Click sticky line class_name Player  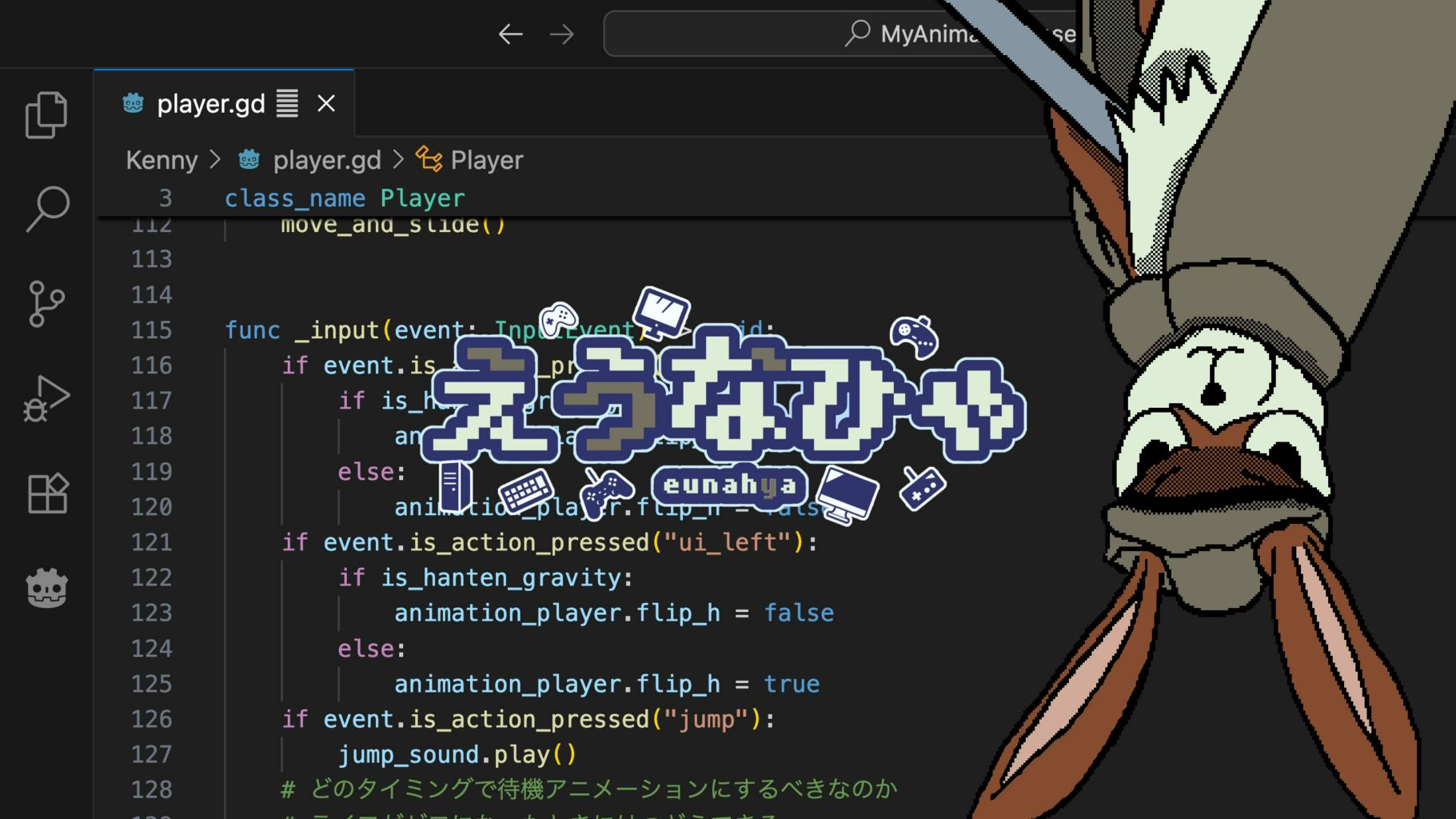coord(345,198)
